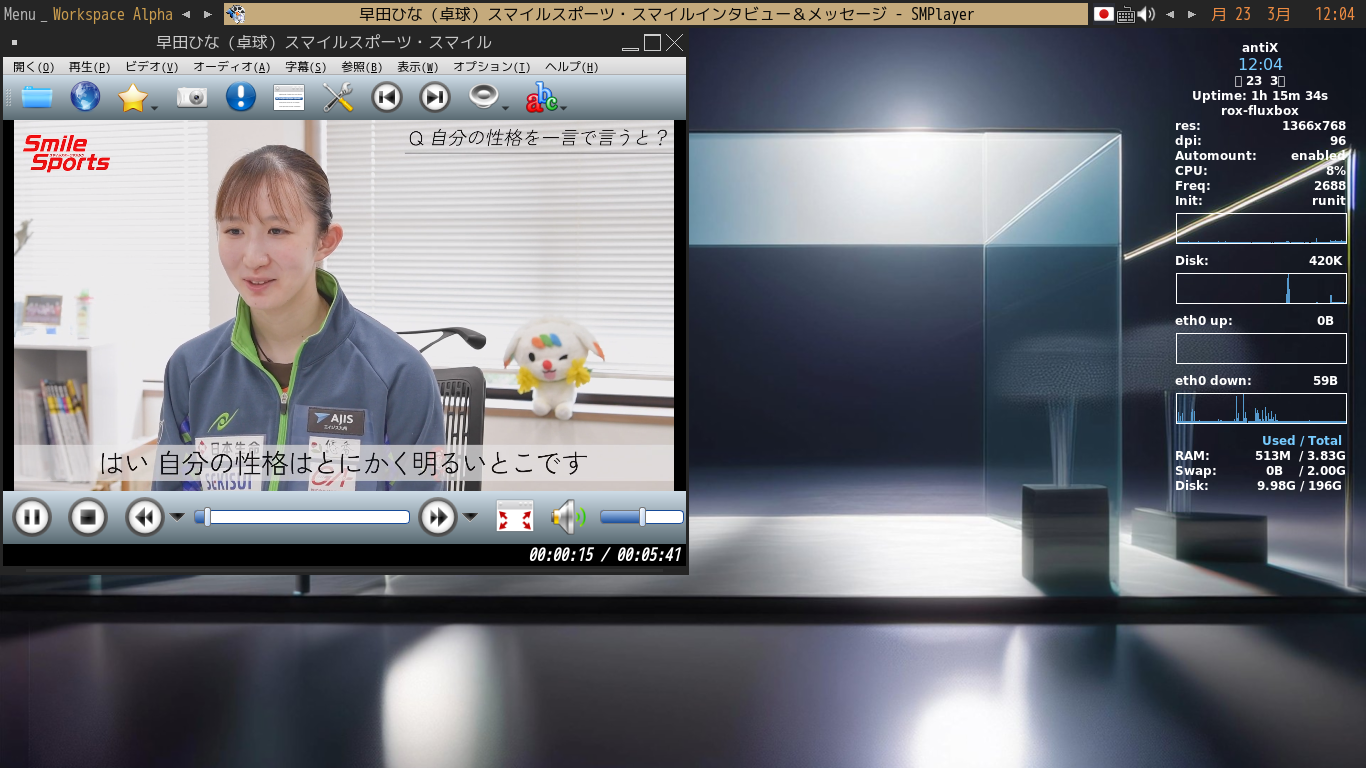Click the video picture in SMPlayer
1366x768 pixels.
344,305
